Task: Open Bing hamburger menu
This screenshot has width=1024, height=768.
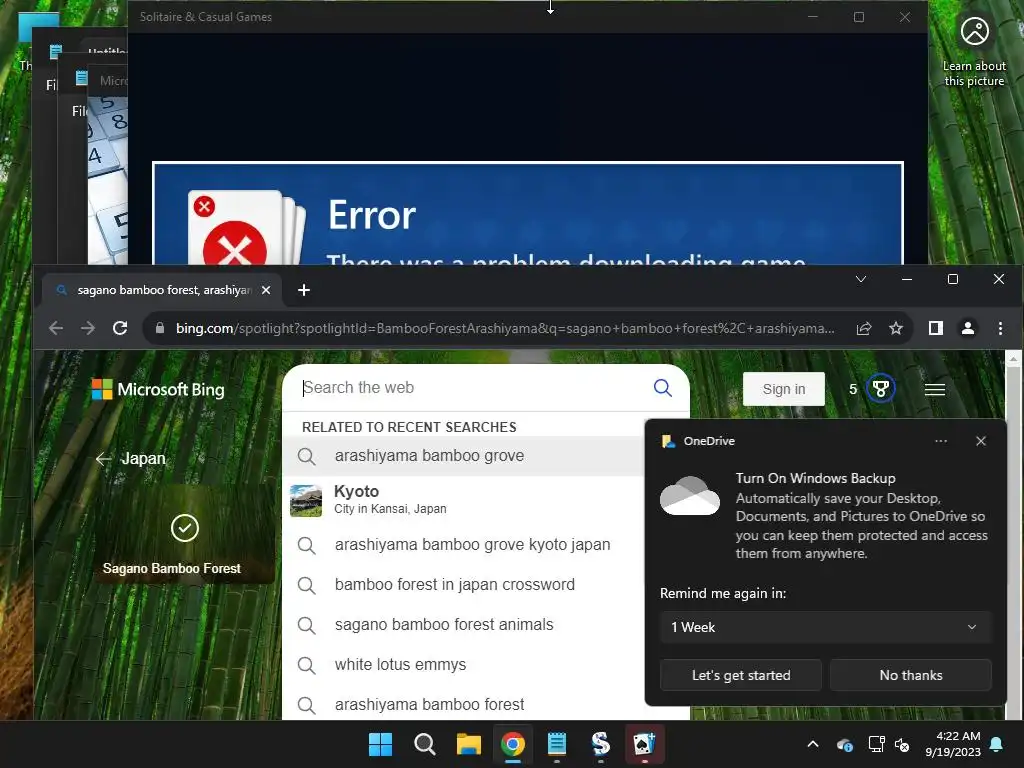Action: pyautogui.click(x=935, y=389)
